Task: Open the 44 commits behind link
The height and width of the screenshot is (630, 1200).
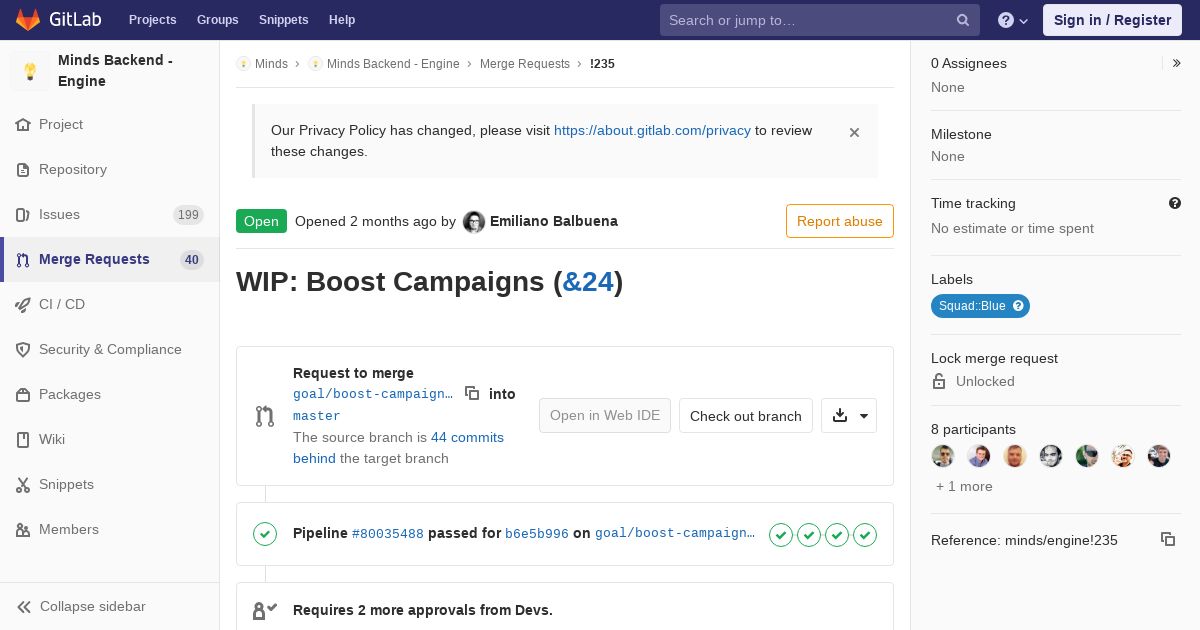Action: click(x=467, y=437)
